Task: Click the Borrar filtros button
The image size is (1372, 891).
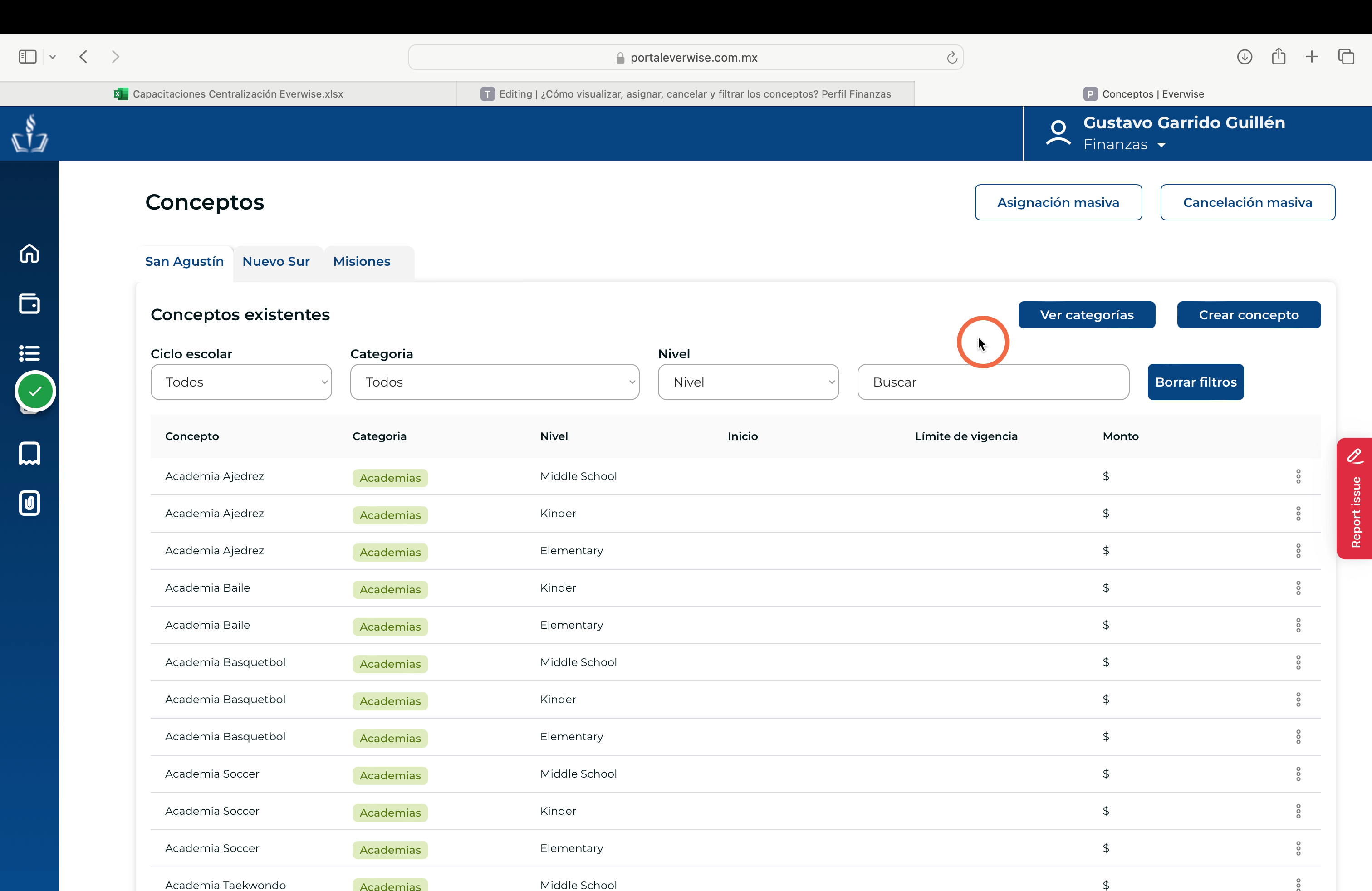Action: pyautogui.click(x=1196, y=382)
